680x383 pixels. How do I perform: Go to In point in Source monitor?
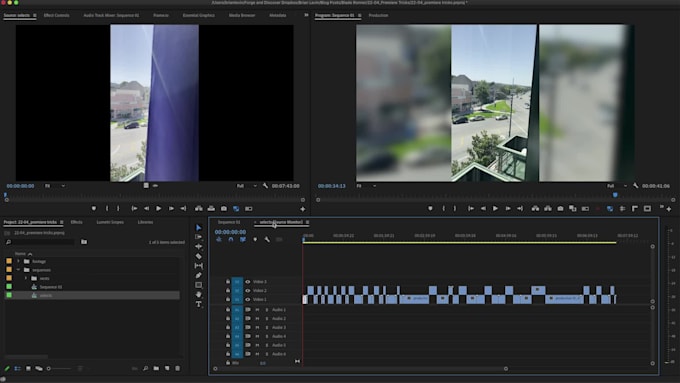(x=134, y=209)
